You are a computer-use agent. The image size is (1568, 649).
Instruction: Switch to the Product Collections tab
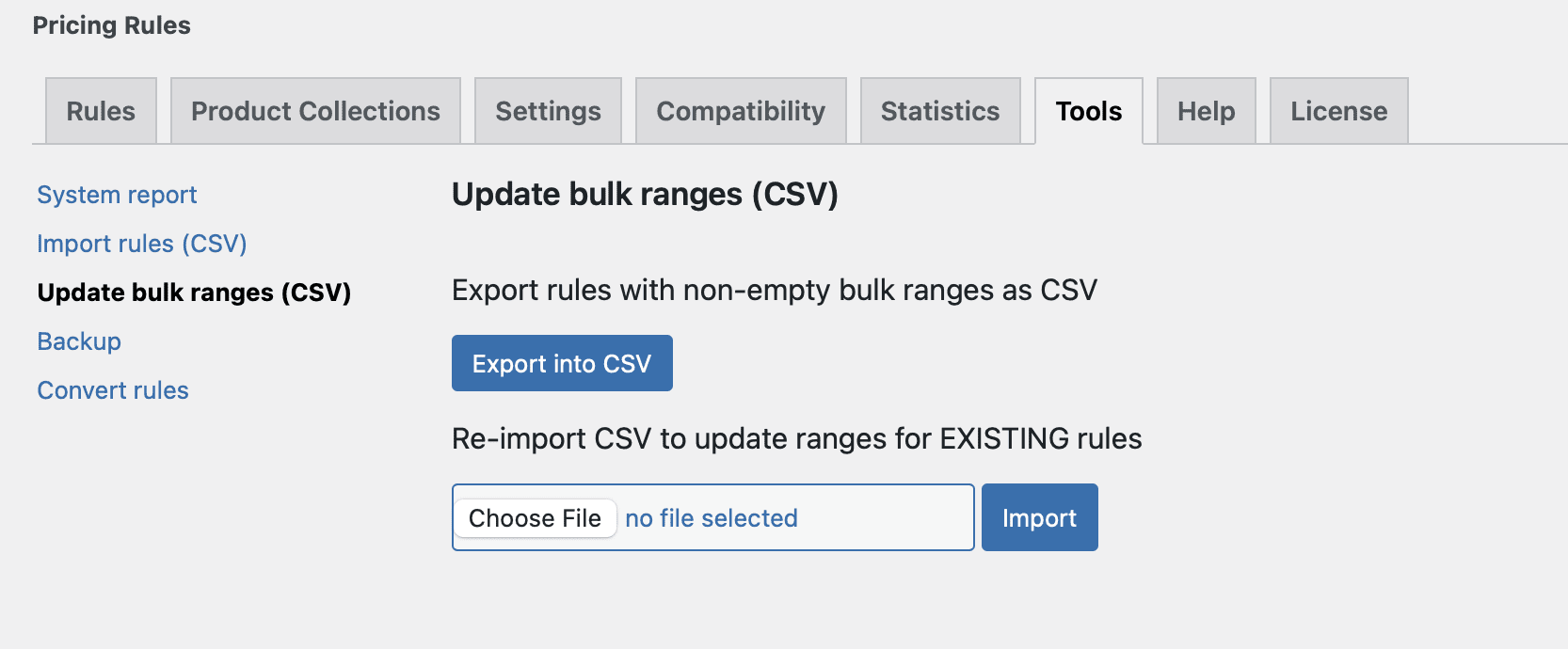coord(315,111)
